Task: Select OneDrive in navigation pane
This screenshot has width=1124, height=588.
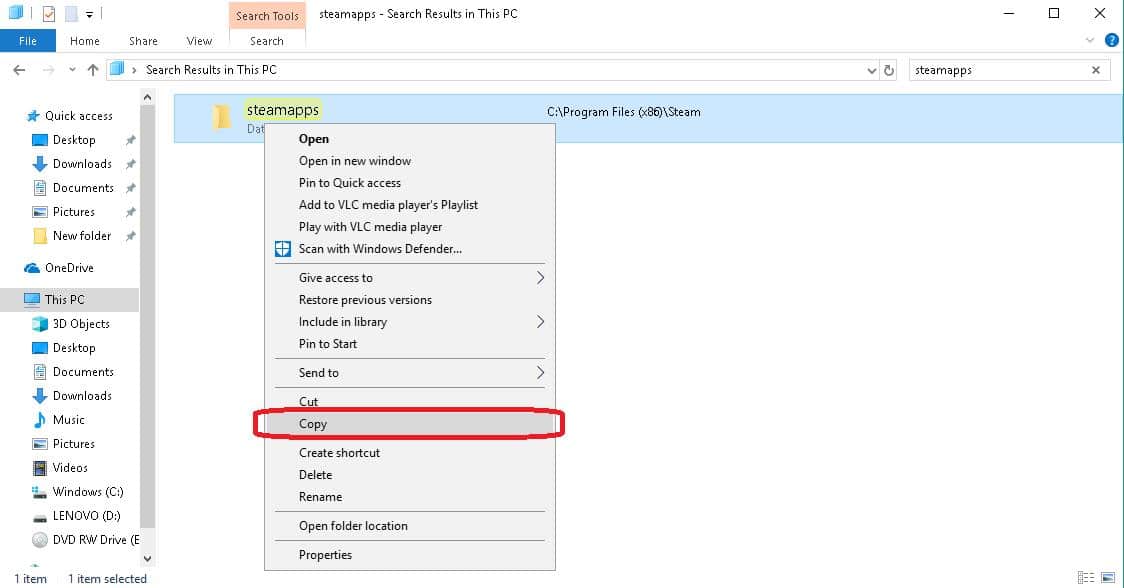Action: tap(69, 268)
